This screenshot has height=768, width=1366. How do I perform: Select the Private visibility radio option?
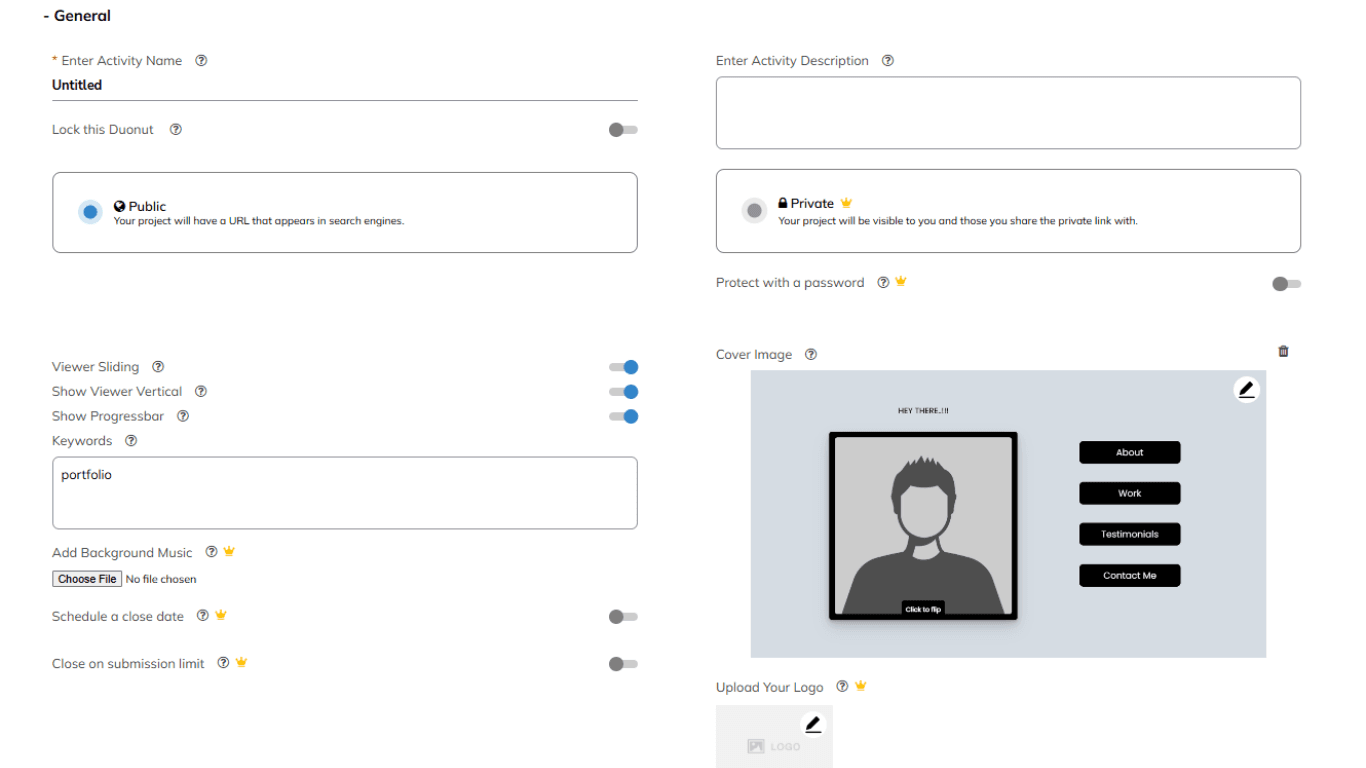coord(754,210)
